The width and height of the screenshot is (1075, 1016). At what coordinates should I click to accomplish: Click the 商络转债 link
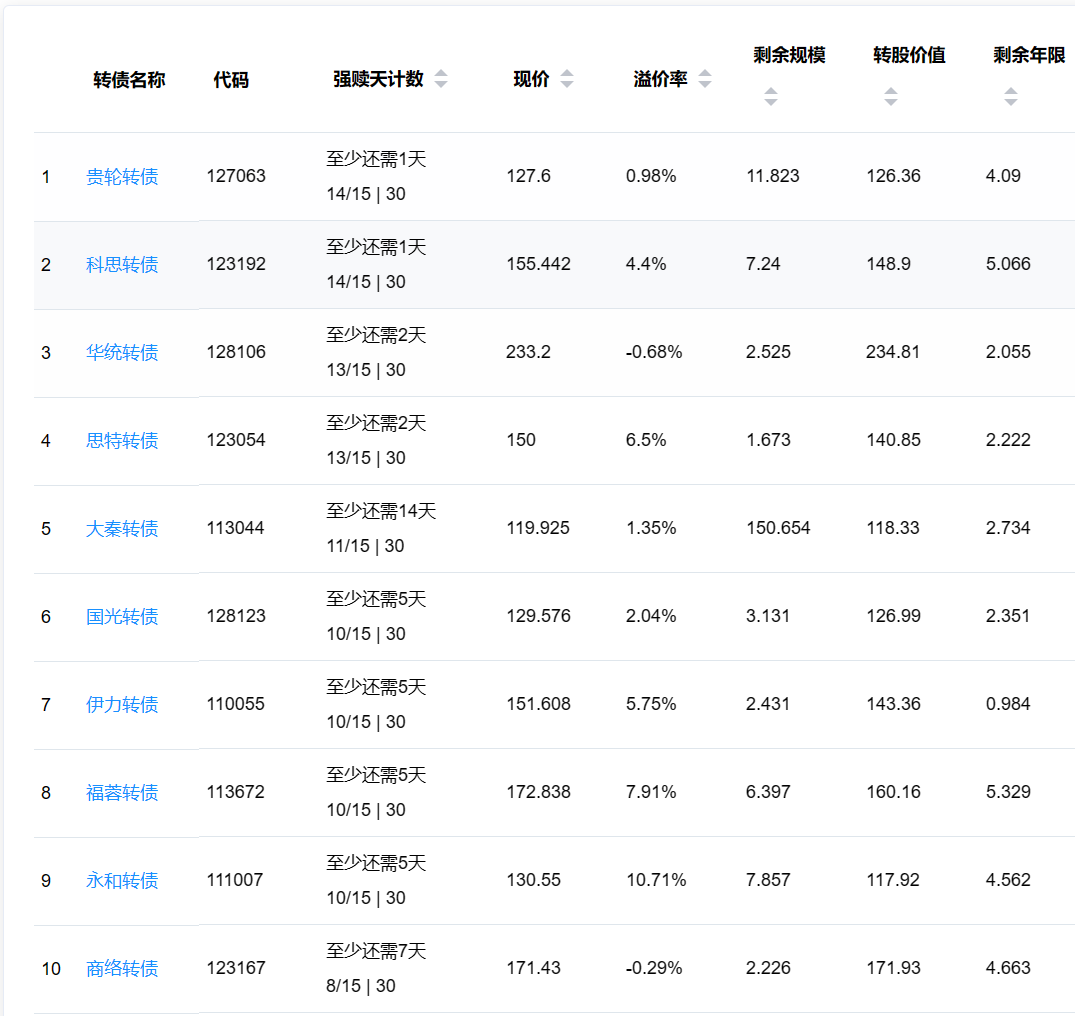[122, 969]
